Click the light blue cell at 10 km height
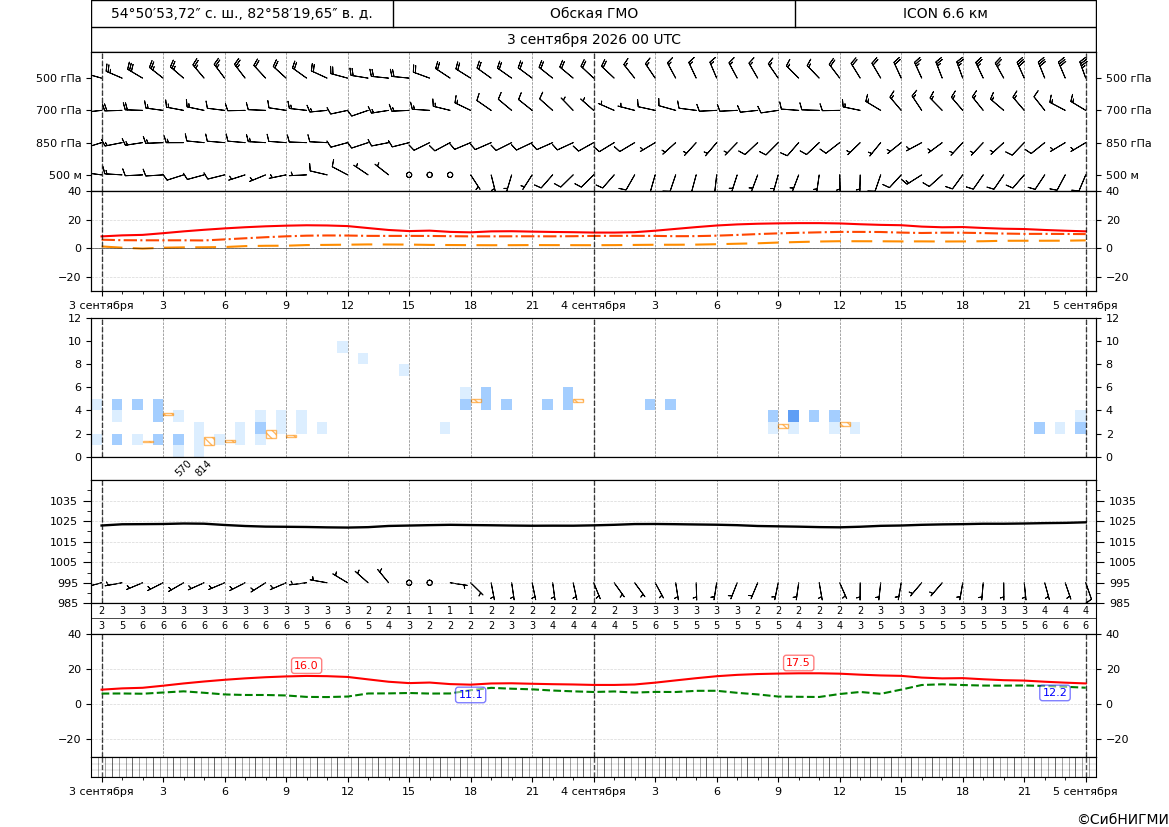Viewport: 1169px width, 827px height. point(342,347)
